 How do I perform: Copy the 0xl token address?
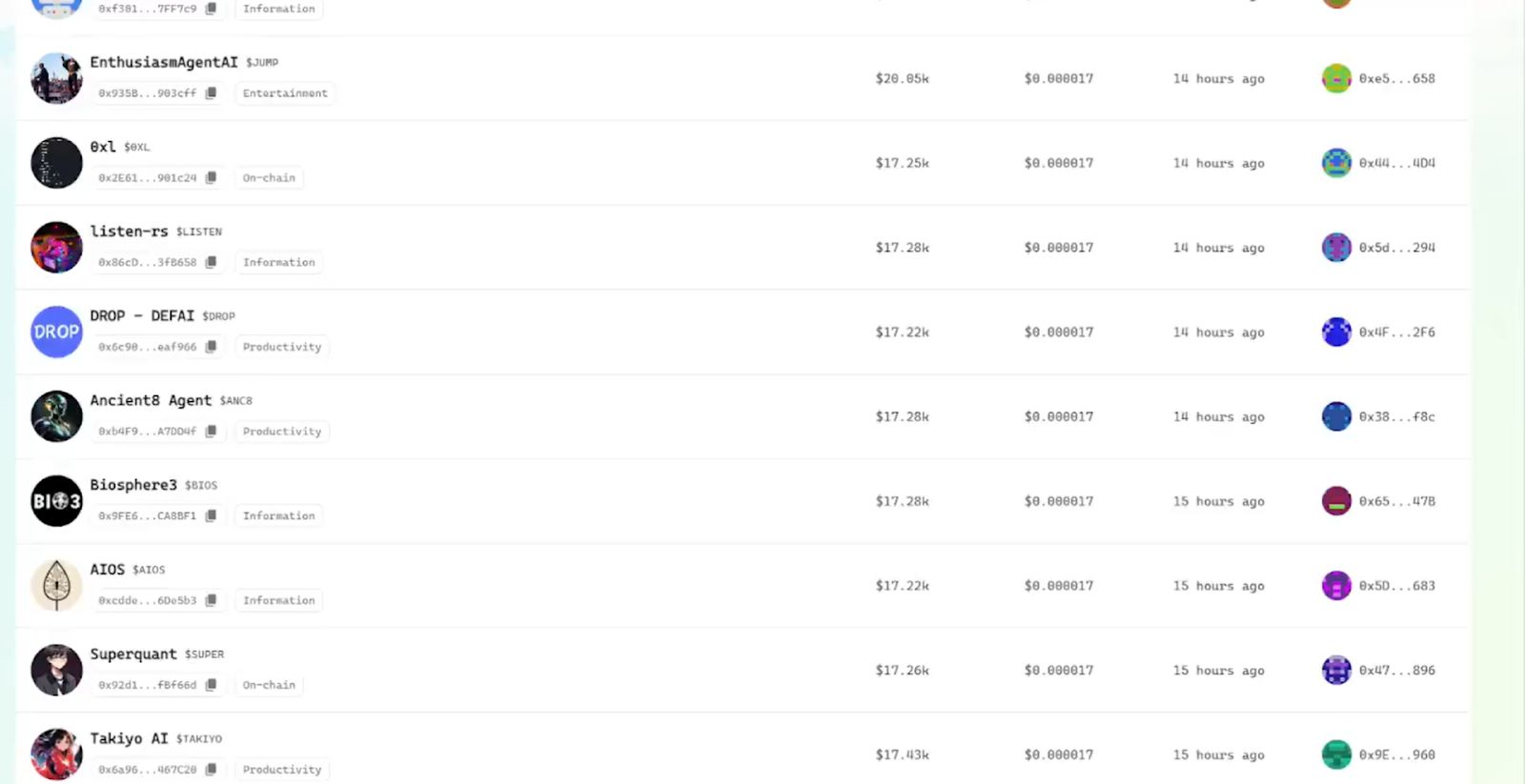click(211, 178)
